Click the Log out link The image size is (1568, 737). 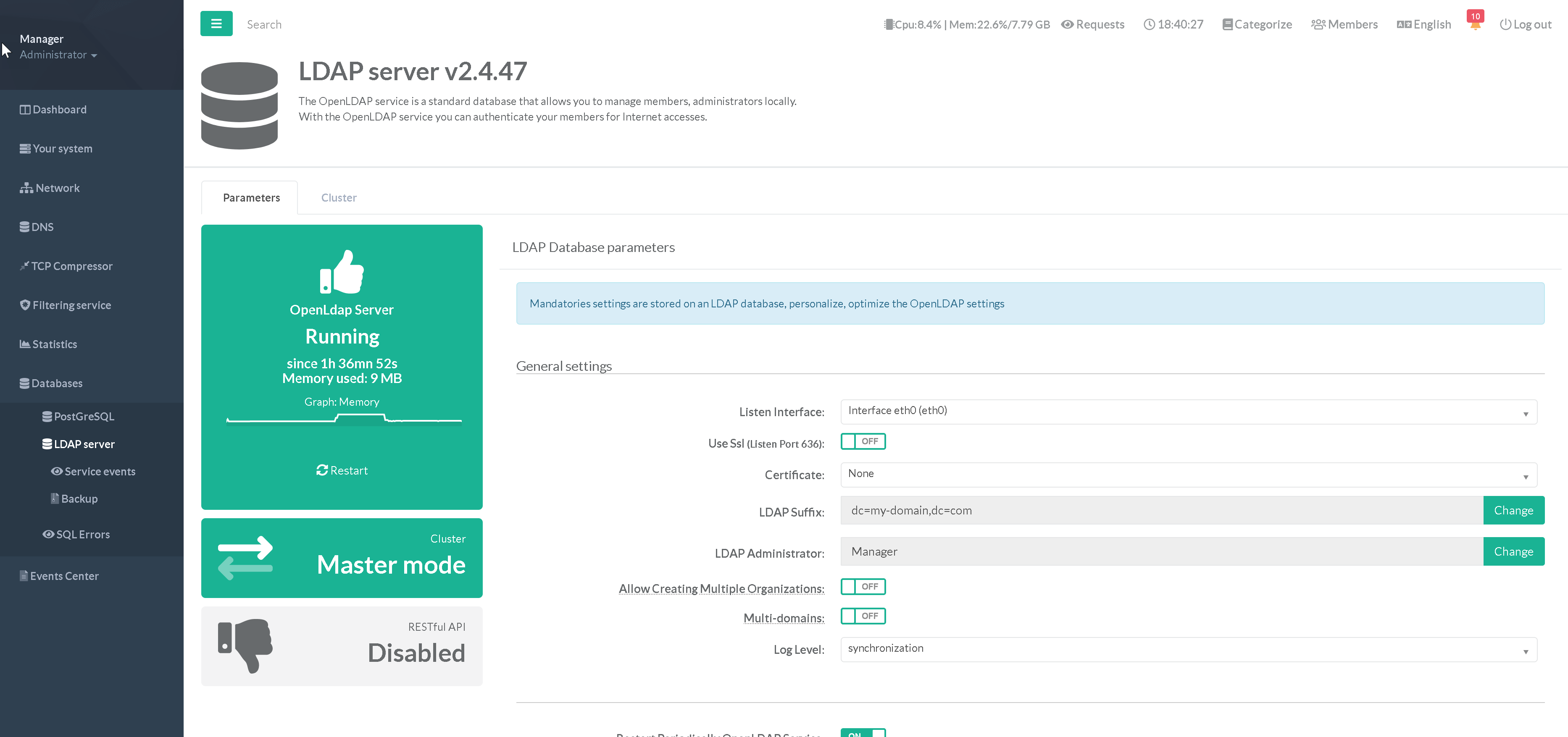coord(1526,24)
